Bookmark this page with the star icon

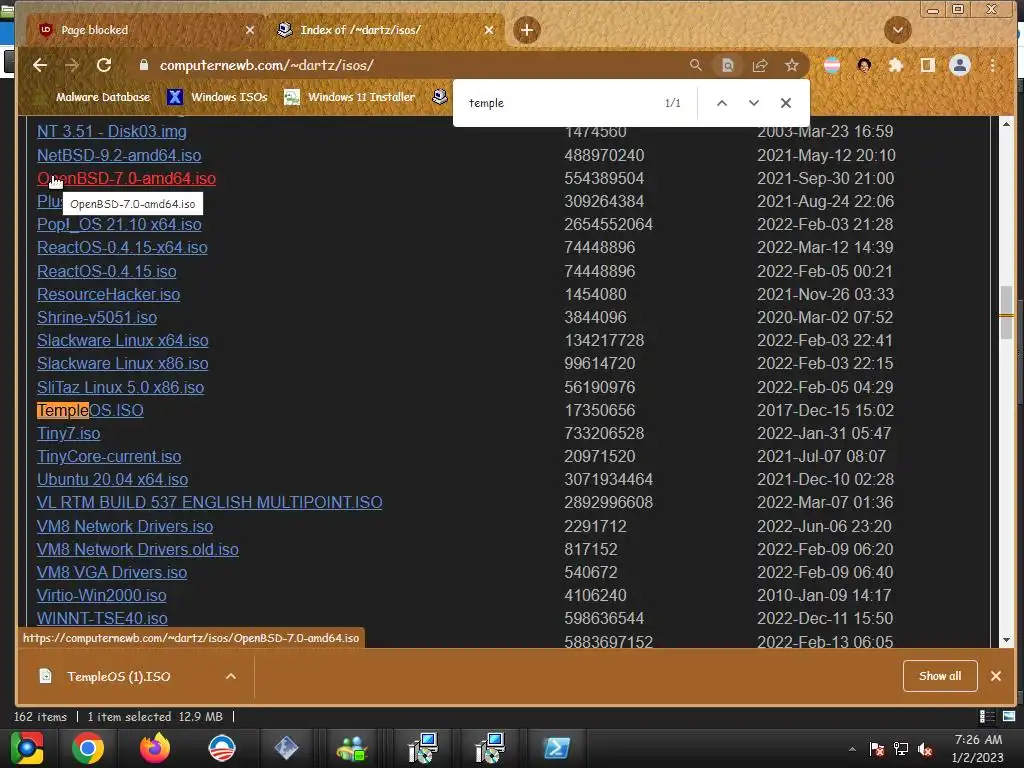pyautogui.click(x=792, y=65)
